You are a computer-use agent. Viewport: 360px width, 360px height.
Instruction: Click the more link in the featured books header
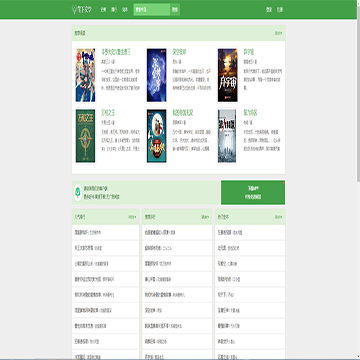click(x=278, y=33)
